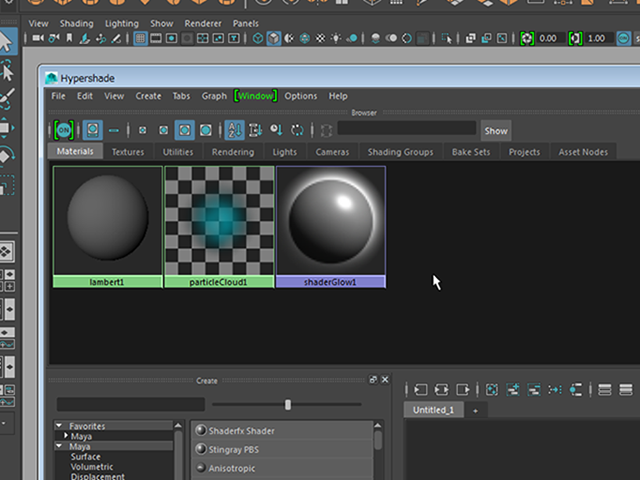Screen dimensions: 640x480
Task: Open the camera Bookmarks icon
Action: click(x=69, y=38)
